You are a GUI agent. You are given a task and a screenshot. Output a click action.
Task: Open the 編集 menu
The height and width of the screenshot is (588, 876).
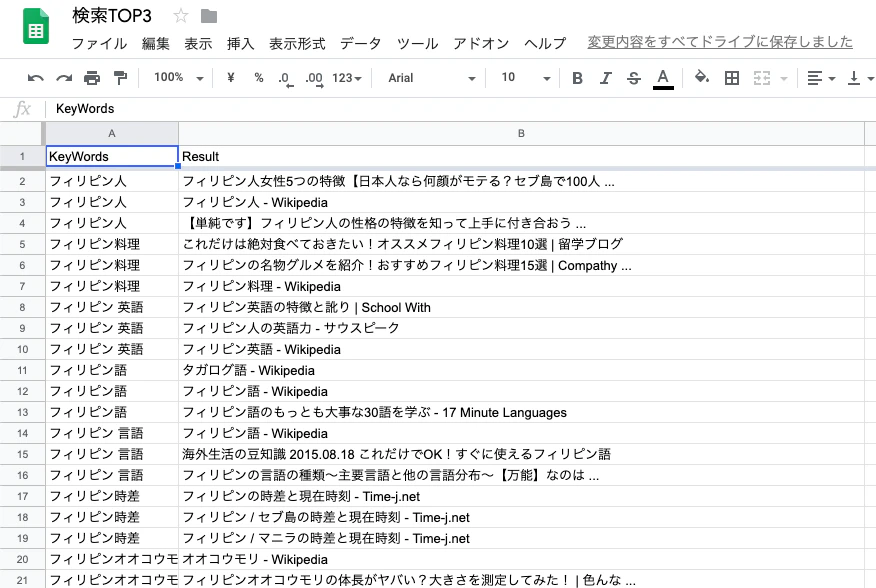pos(156,43)
